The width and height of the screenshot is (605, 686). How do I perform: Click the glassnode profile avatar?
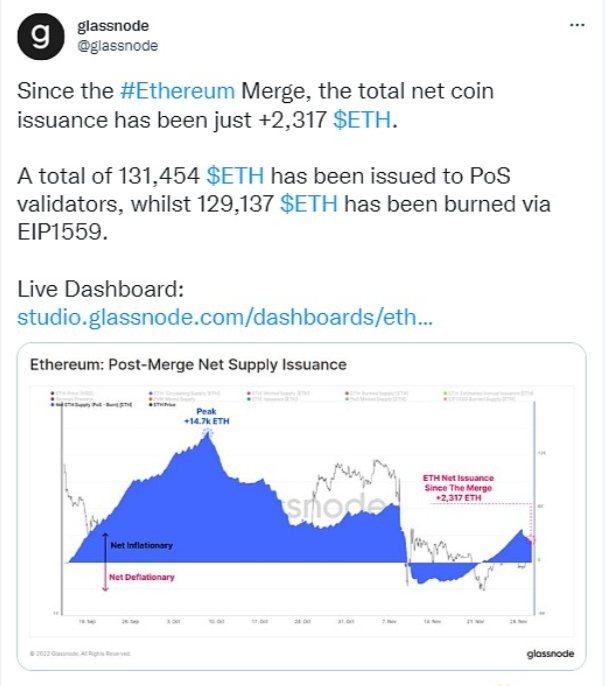[x=40, y=37]
